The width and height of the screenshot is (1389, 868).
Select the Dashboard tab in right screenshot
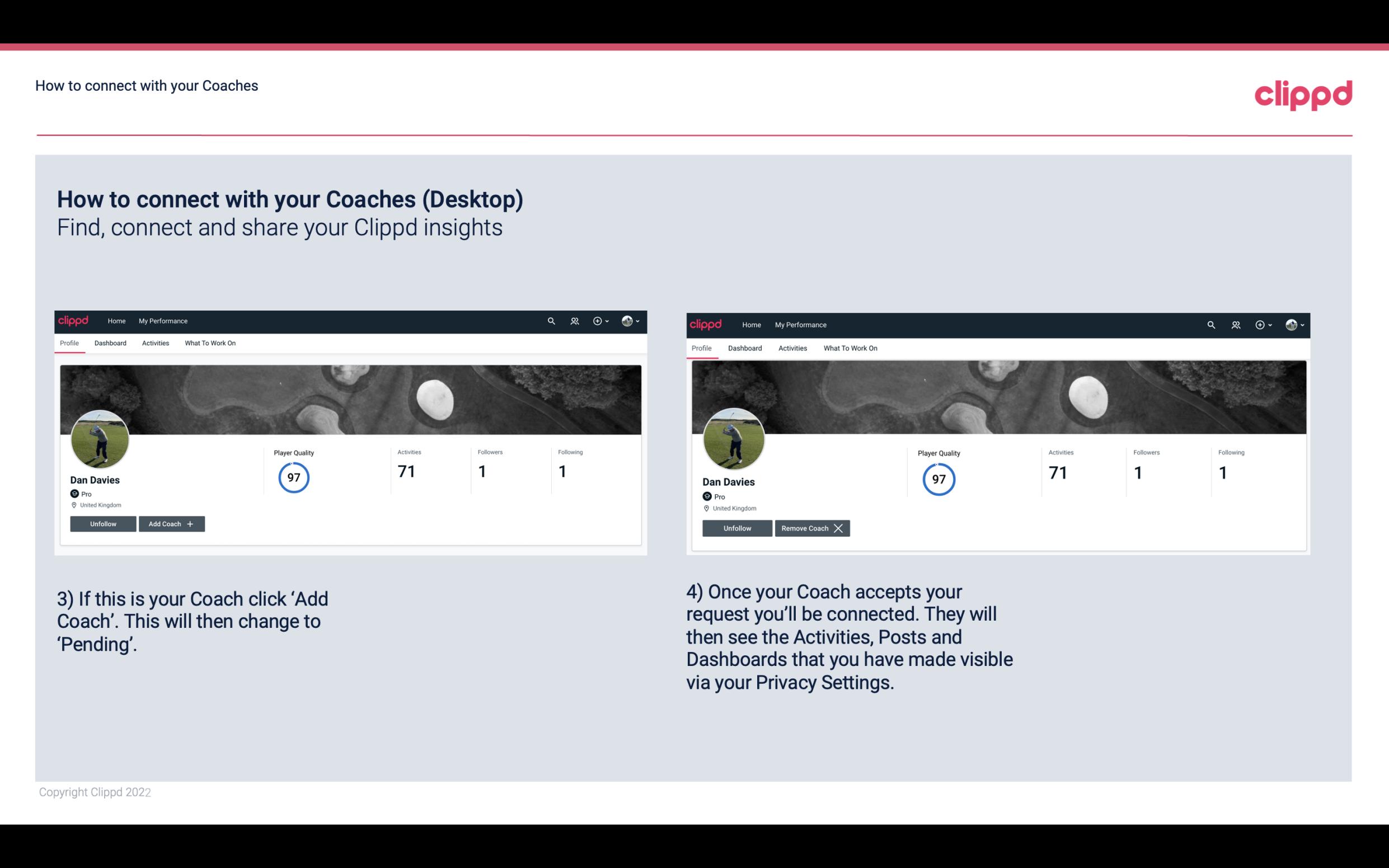point(745,348)
